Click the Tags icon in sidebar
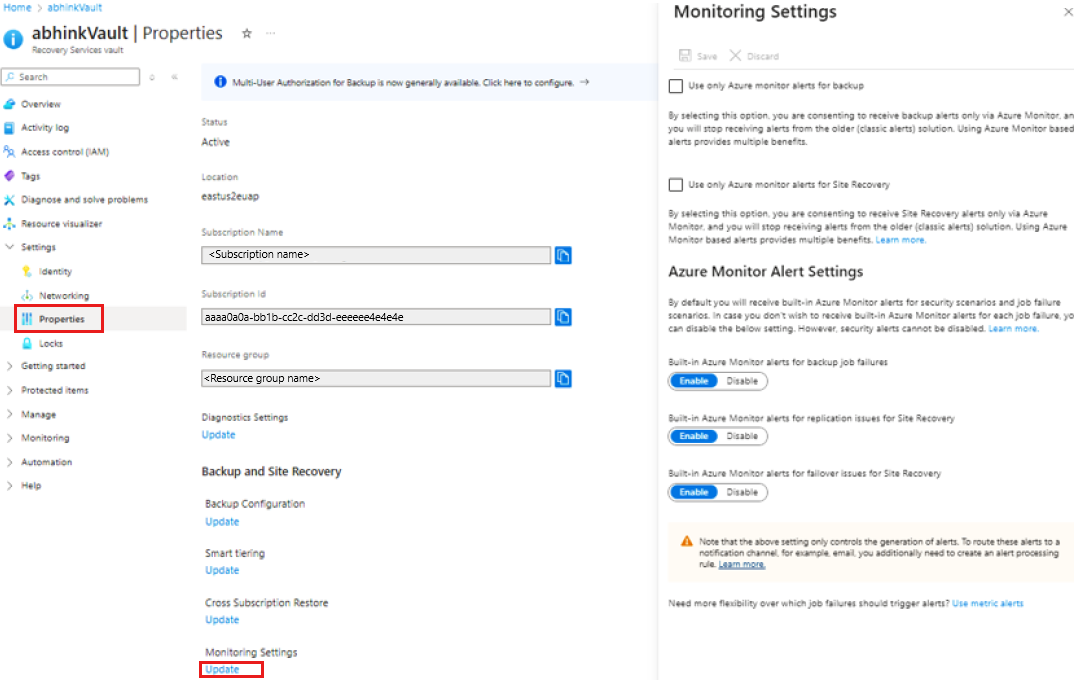Viewport: 1074px width, 680px height. point(9,176)
